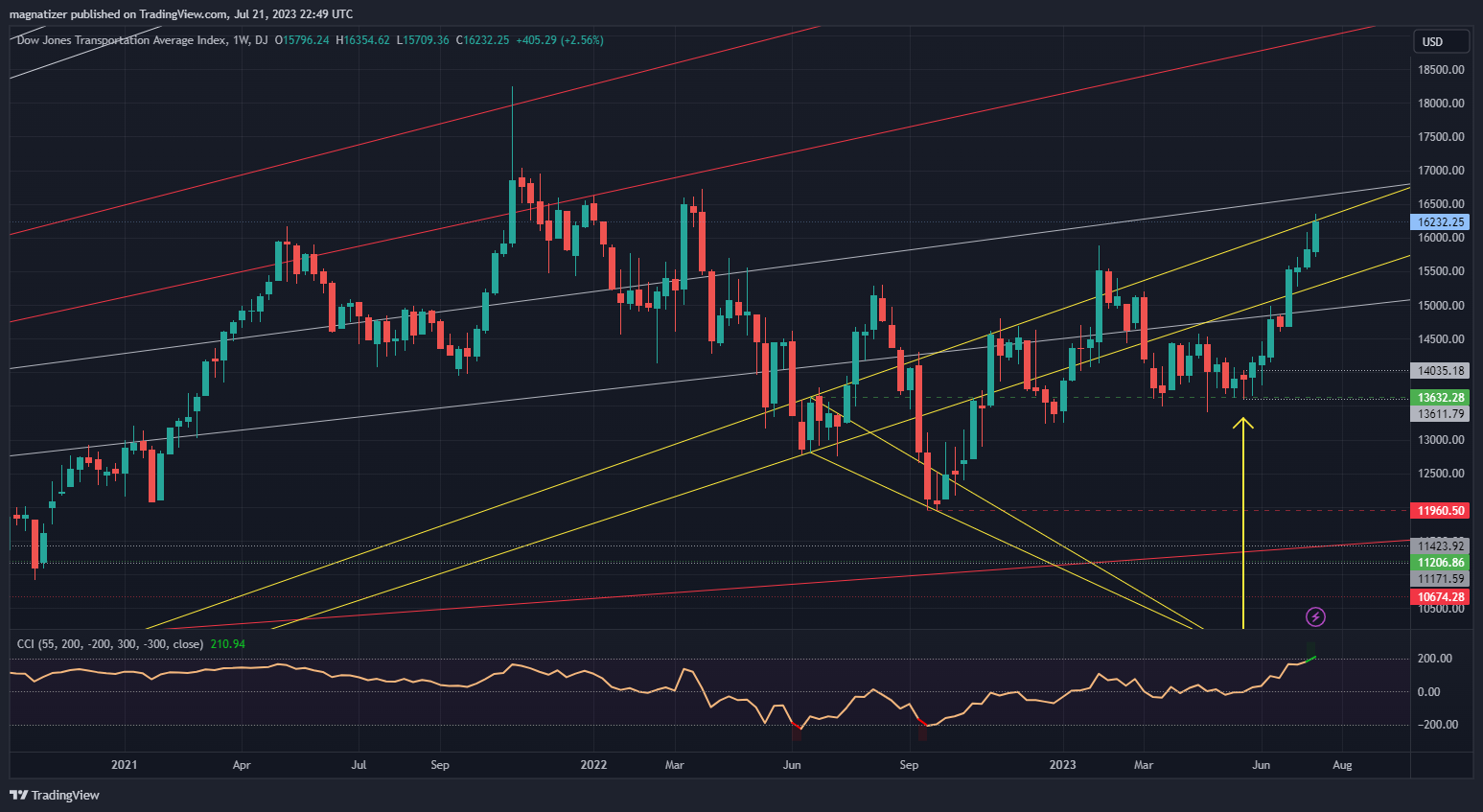Click 200.00 on the CCI scale

(1435, 659)
